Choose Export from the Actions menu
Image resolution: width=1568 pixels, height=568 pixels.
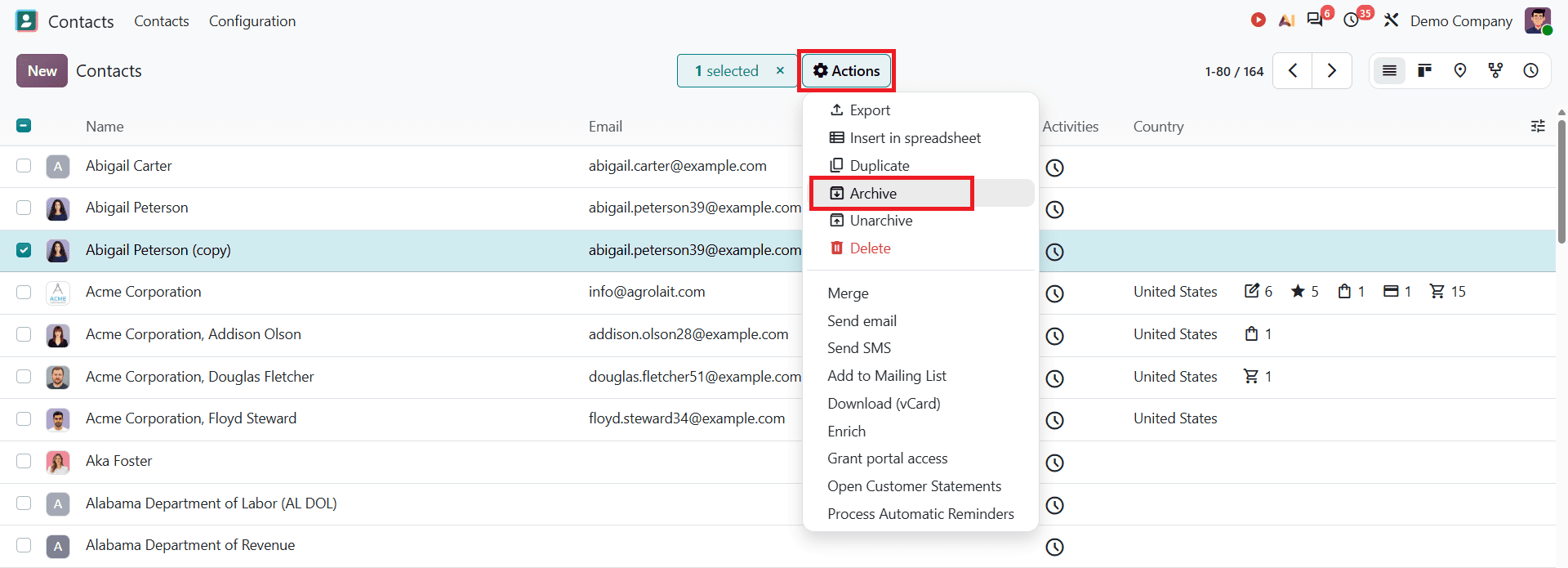click(x=920, y=110)
